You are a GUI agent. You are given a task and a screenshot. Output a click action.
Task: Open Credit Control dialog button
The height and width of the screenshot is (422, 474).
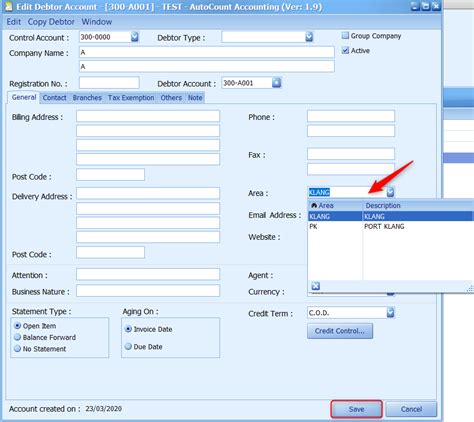click(x=340, y=331)
